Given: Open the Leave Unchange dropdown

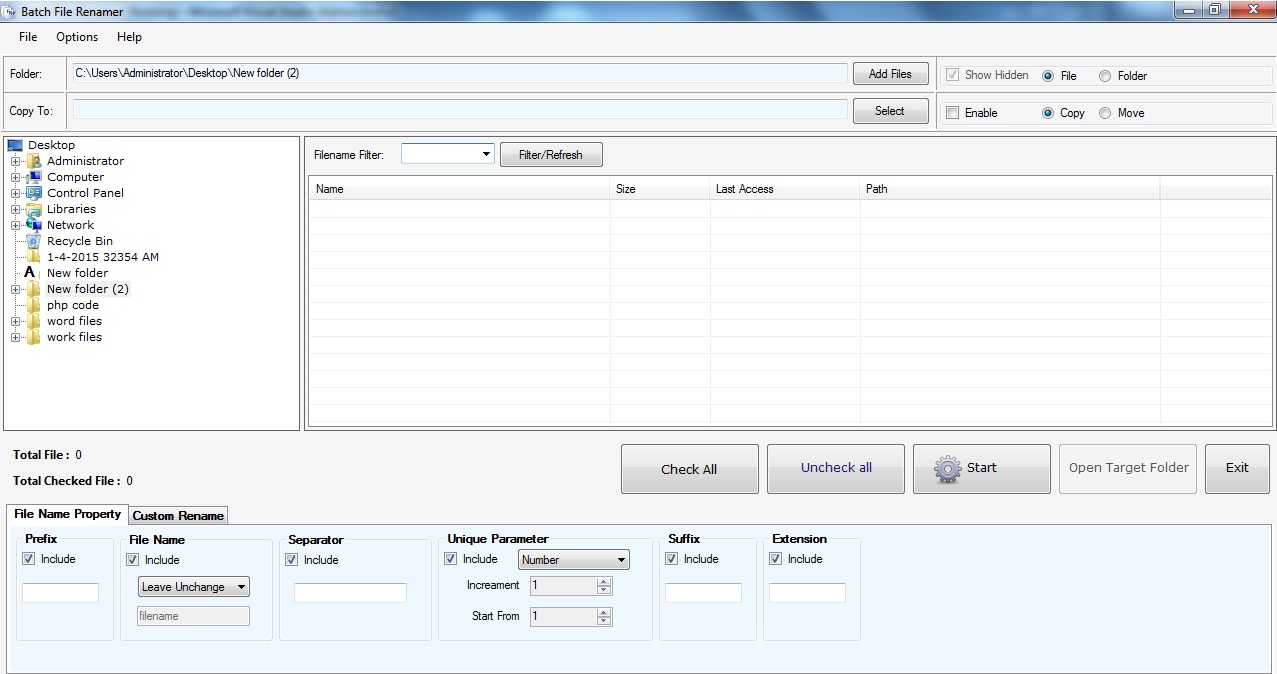Looking at the screenshot, I should tap(241, 587).
